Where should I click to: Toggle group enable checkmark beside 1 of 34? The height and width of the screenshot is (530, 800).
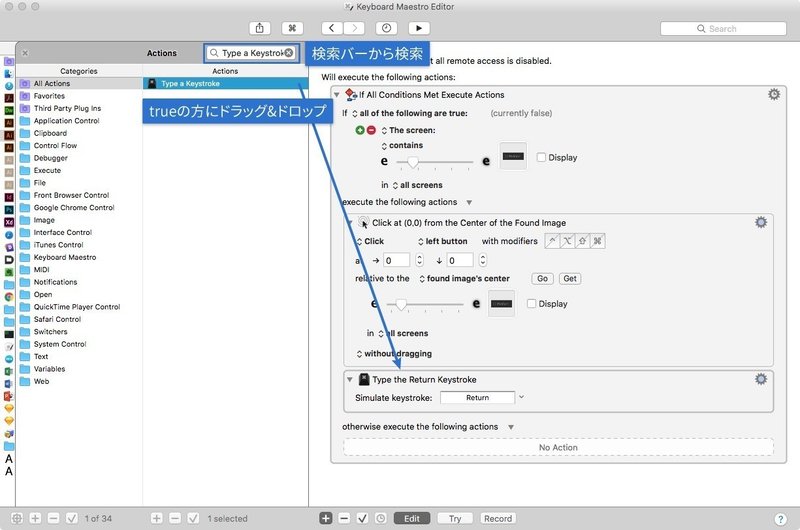[72, 518]
